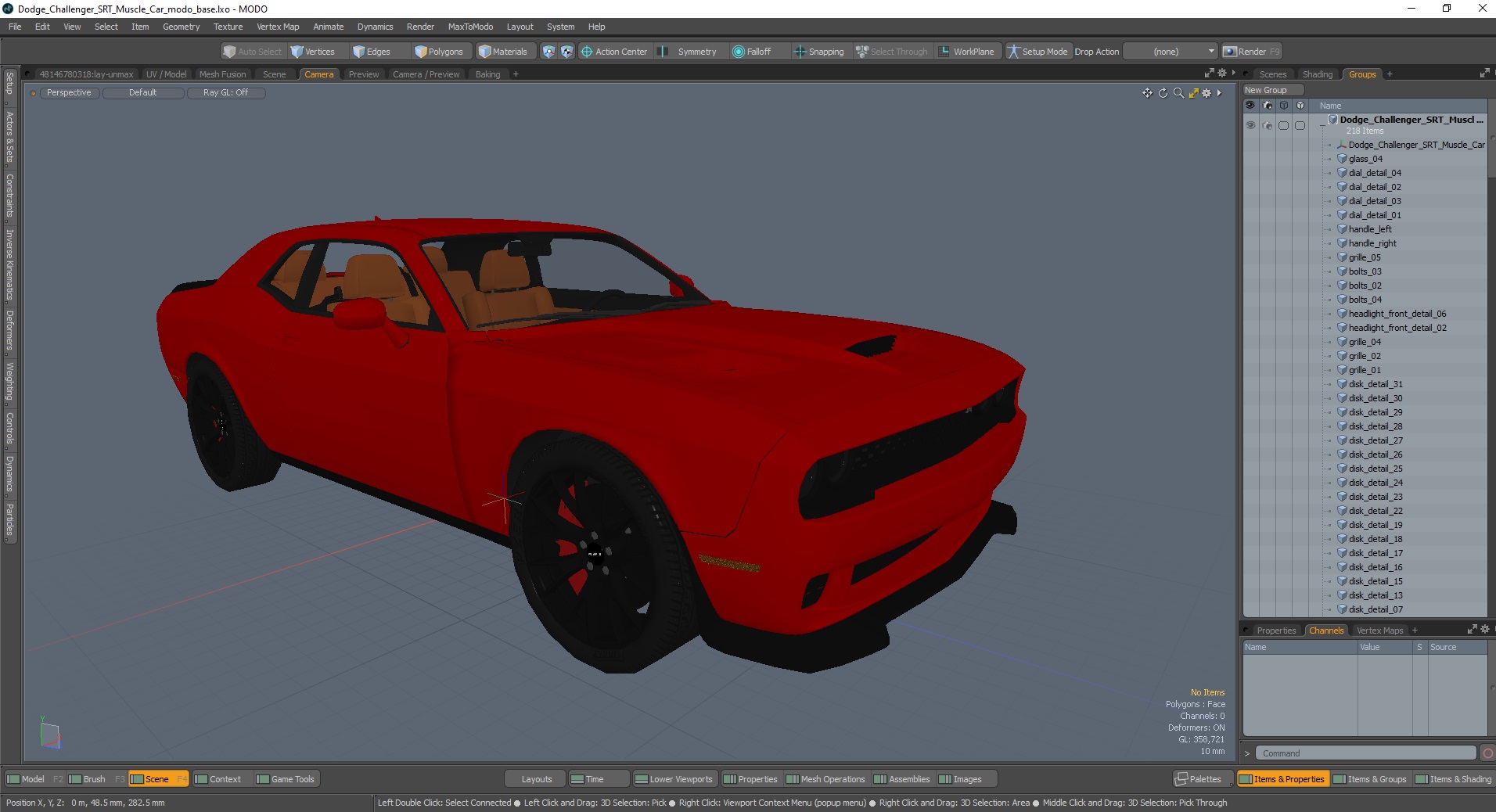
Task: Click the Game Tools layout button
Action: point(286,779)
